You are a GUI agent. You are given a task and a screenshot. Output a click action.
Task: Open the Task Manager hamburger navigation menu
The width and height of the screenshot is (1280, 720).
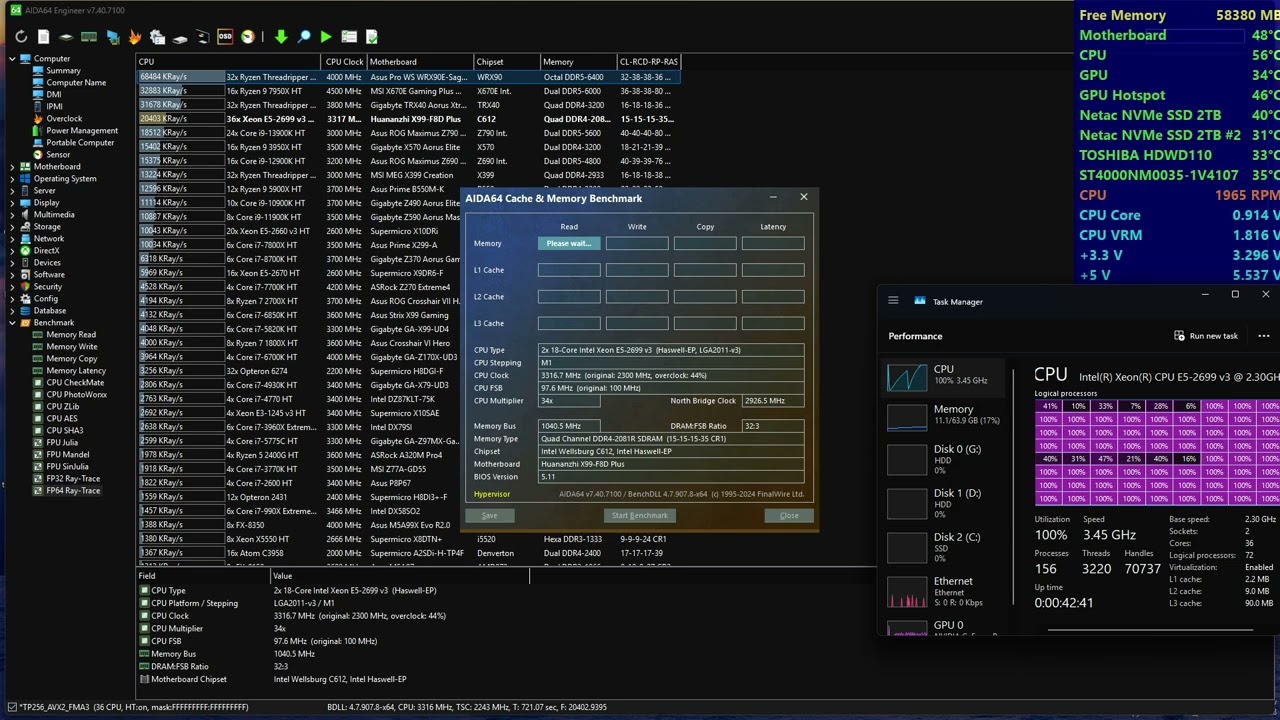pyautogui.click(x=893, y=301)
